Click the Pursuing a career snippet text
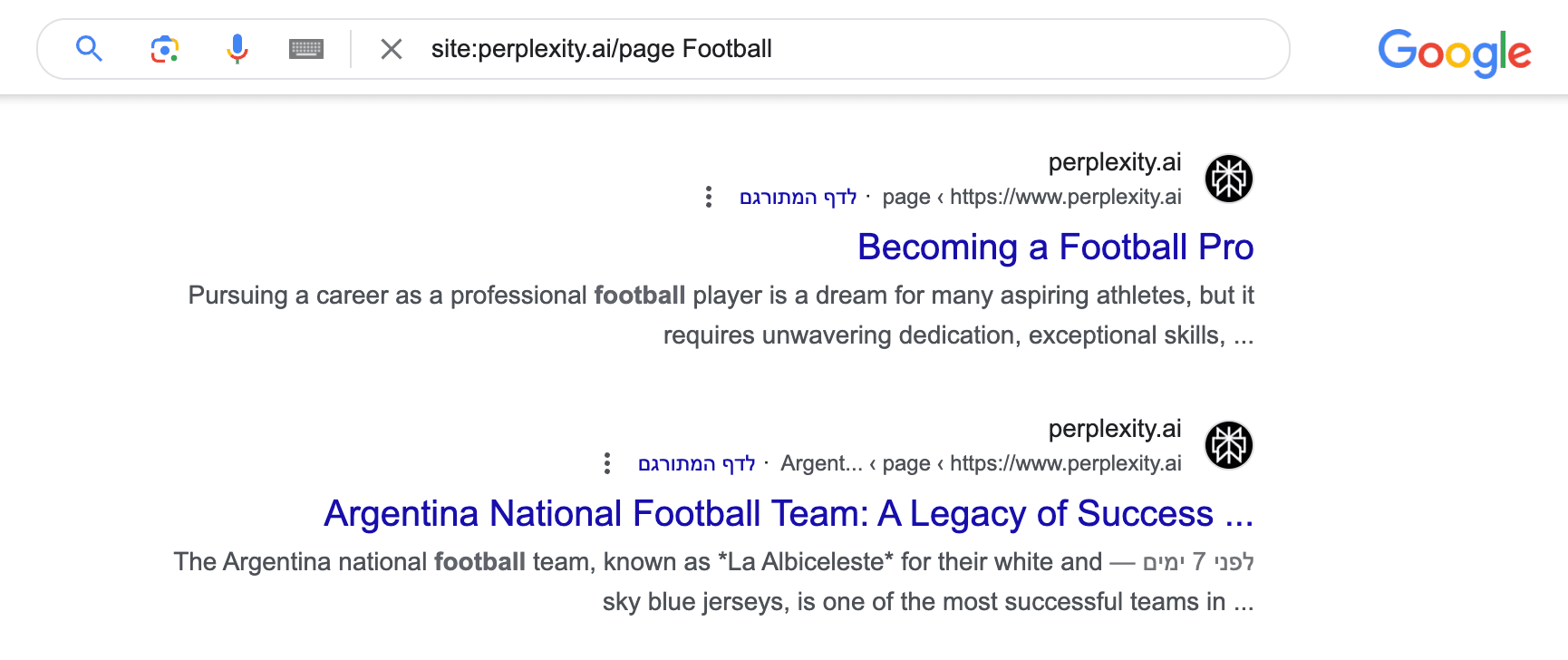The width and height of the screenshot is (1568, 660). point(721,315)
